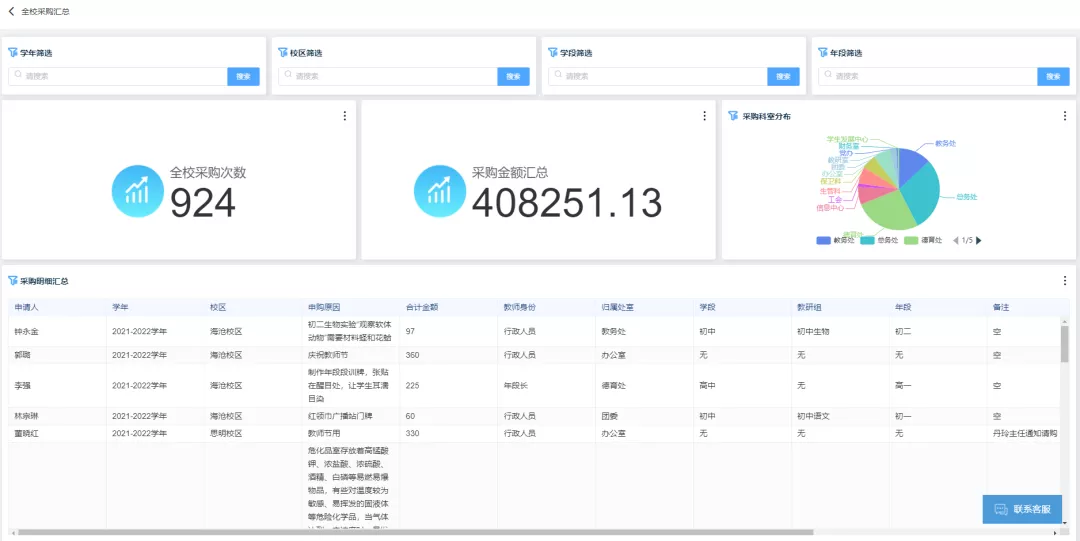
Task: Toggle 德育处 legend item in pie chart
Action: pos(924,240)
